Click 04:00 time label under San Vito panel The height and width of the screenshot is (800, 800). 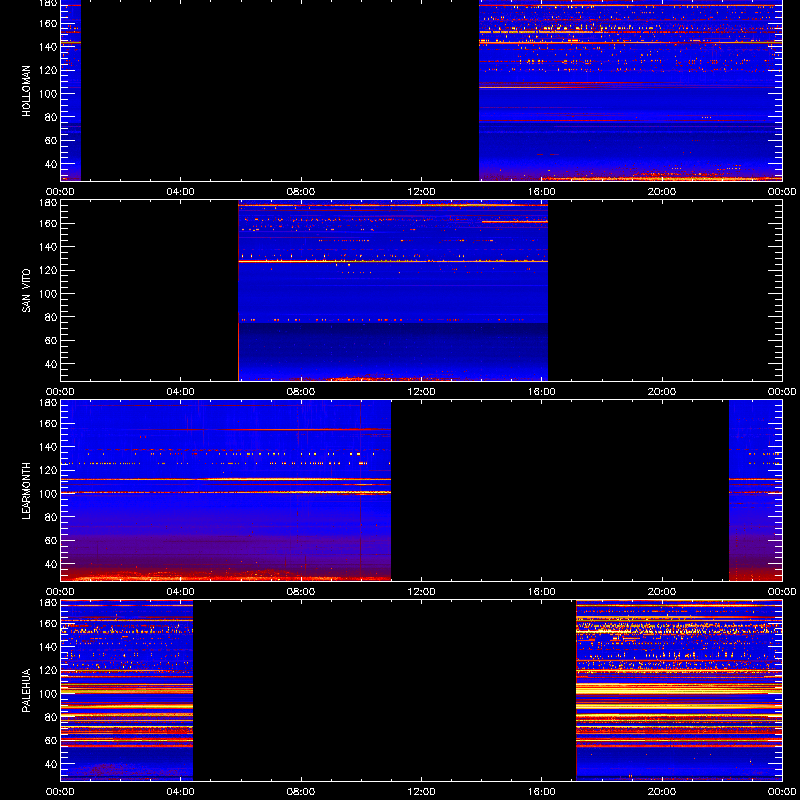[x=181, y=392]
